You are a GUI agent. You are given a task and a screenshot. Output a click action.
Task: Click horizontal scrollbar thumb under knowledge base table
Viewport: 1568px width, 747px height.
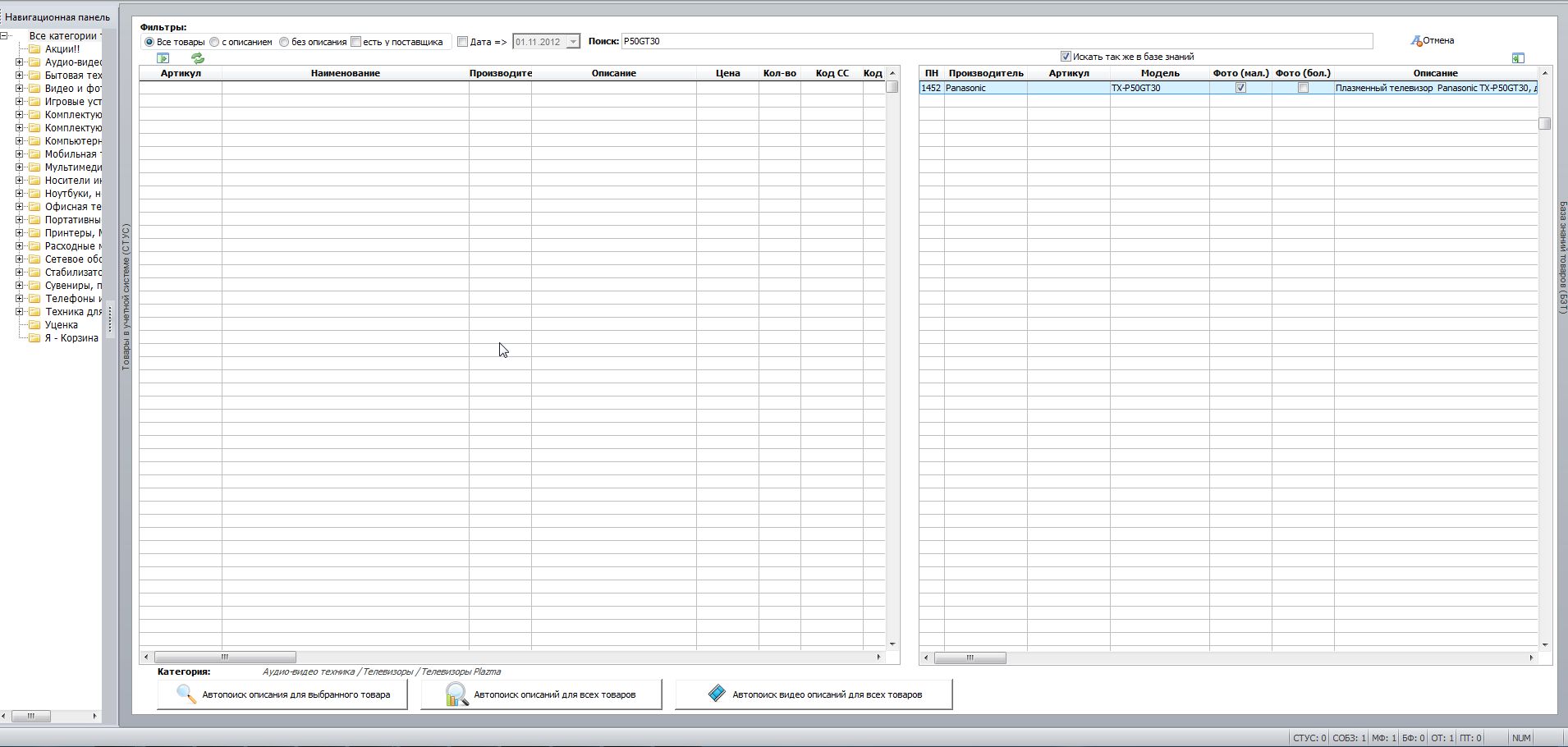tap(970, 658)
